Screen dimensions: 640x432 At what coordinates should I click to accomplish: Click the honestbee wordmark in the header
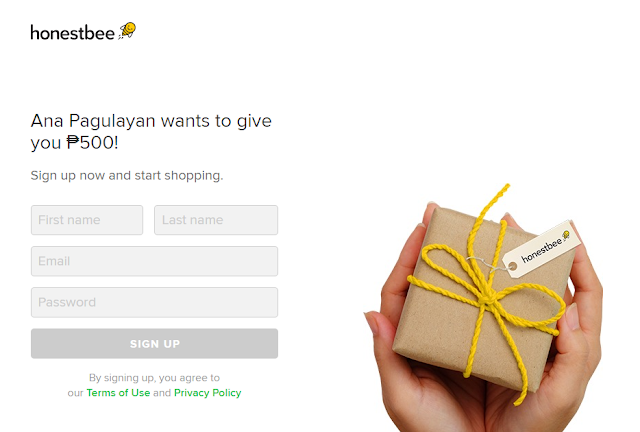click(x=73, y=33)
